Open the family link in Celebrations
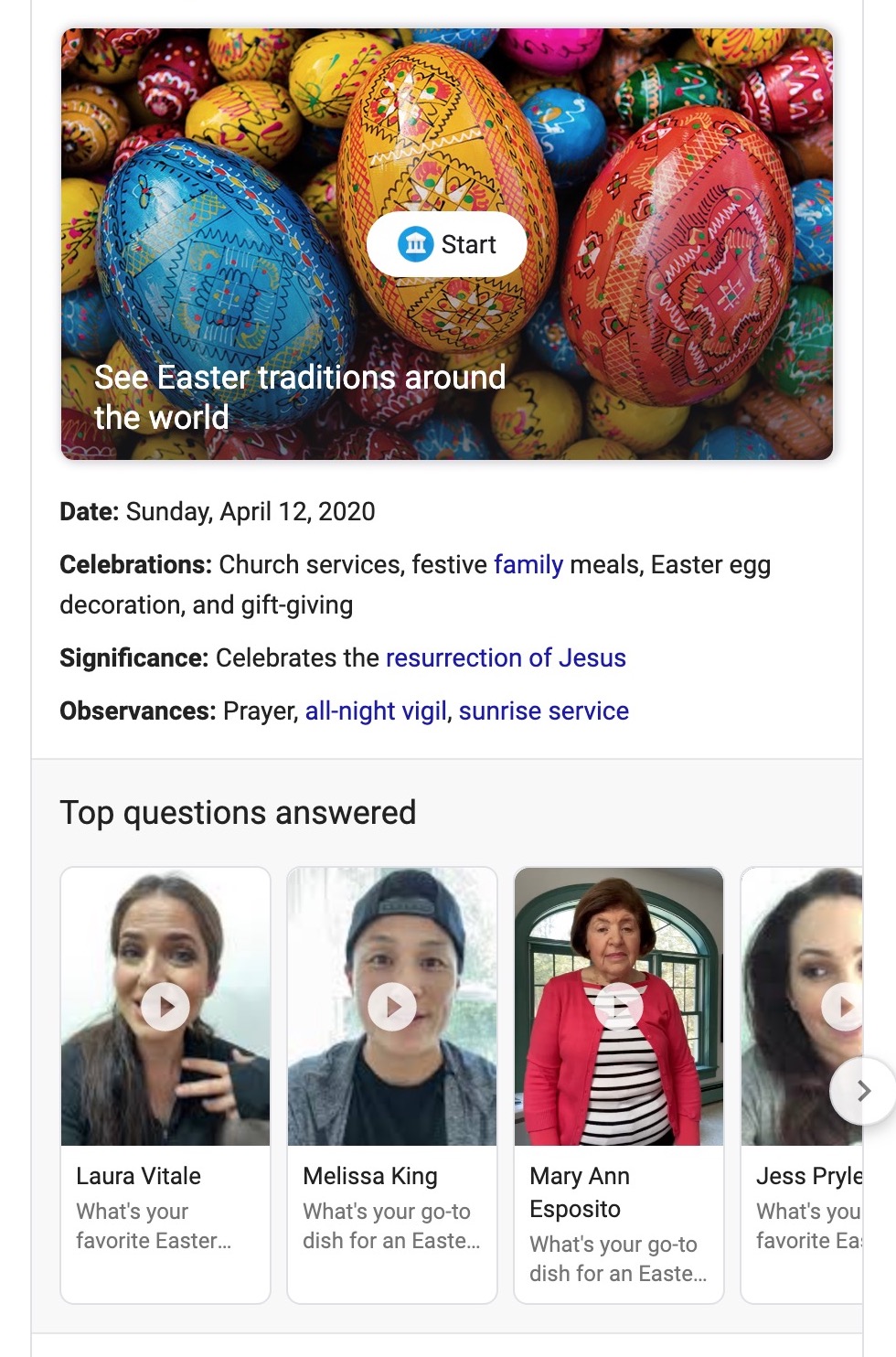 (528, 565)
